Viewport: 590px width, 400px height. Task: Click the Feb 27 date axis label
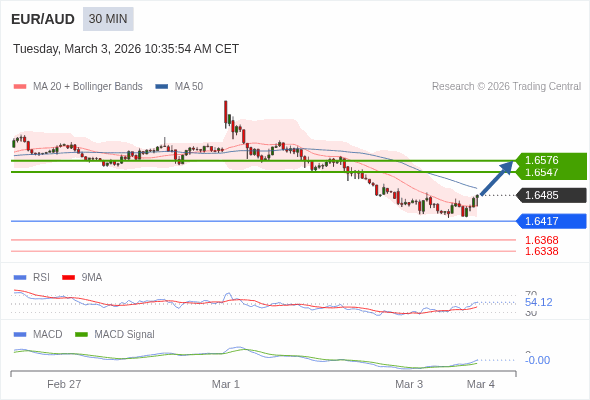64,384
